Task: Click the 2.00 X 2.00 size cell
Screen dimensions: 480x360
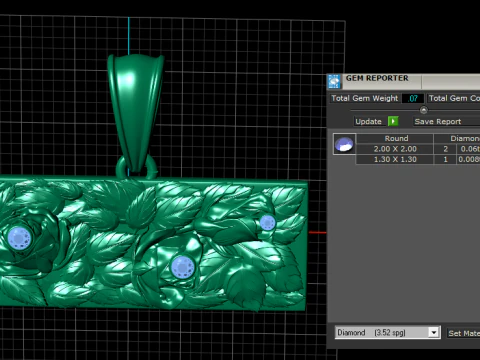Action: (x=395, y=149)
